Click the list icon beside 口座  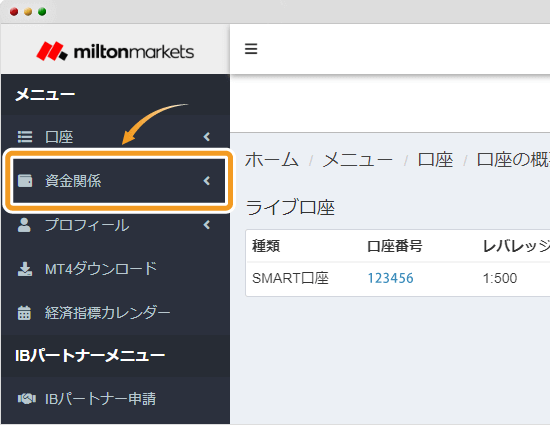25,137
